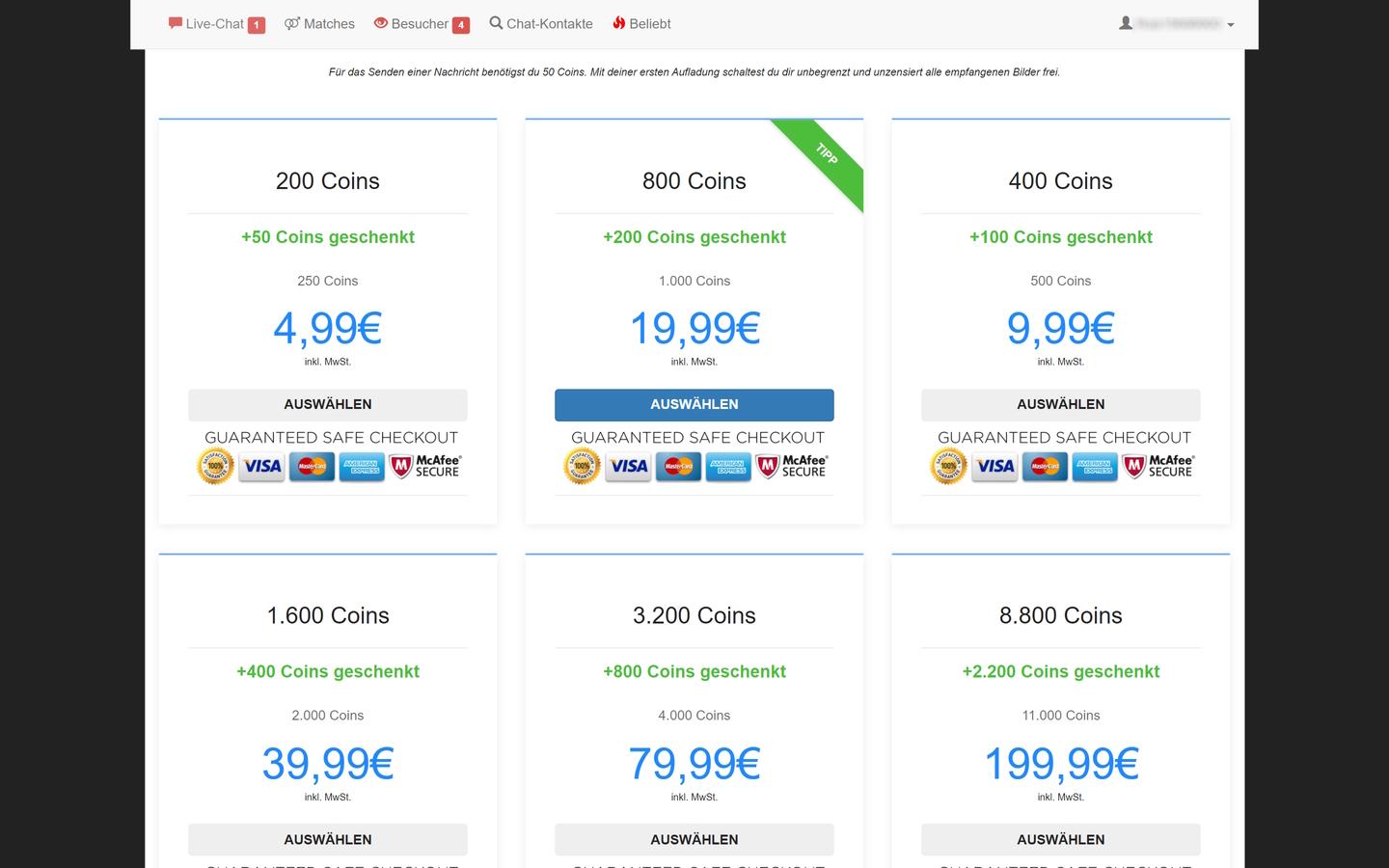
Task: Click the magnifier icon beside Chat-Kontakte
Action: (x=495, y=23)
